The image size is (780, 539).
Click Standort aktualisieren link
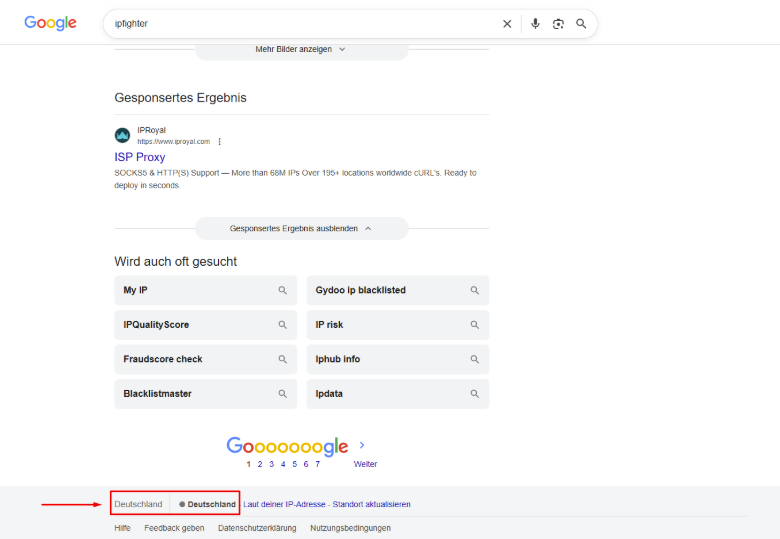click(x=372, y=504)
